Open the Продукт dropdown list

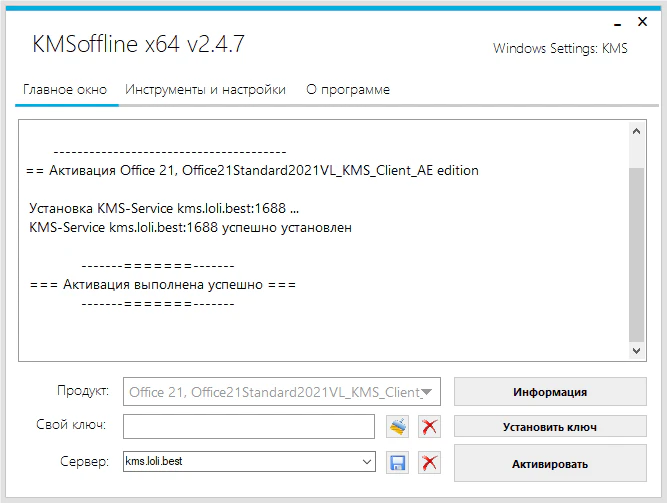pos(428,392)
